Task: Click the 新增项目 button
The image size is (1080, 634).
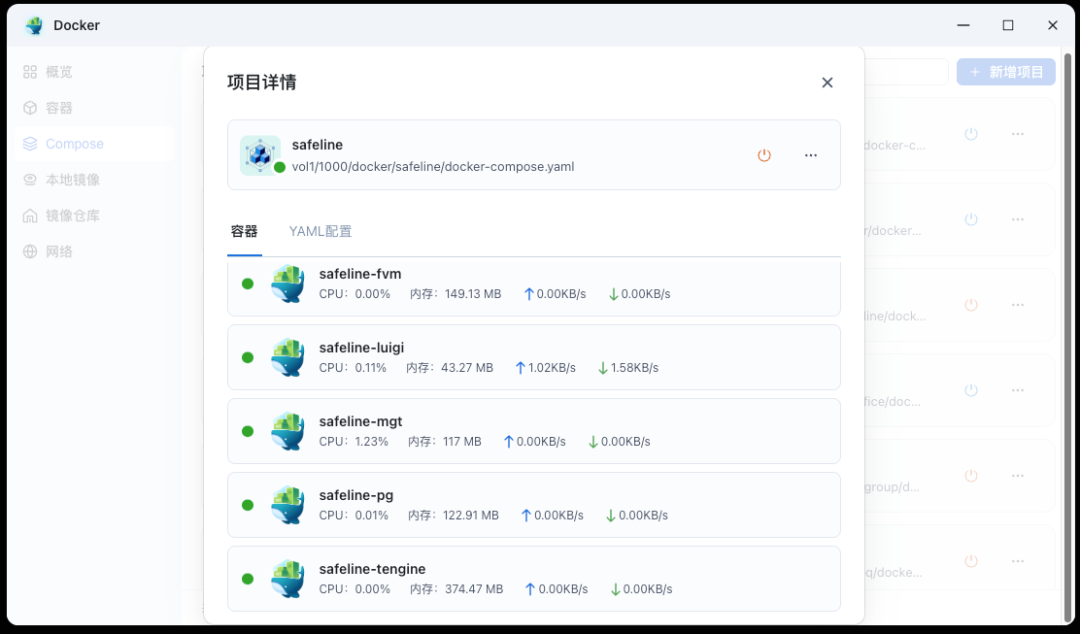Action: [1006, 72]
